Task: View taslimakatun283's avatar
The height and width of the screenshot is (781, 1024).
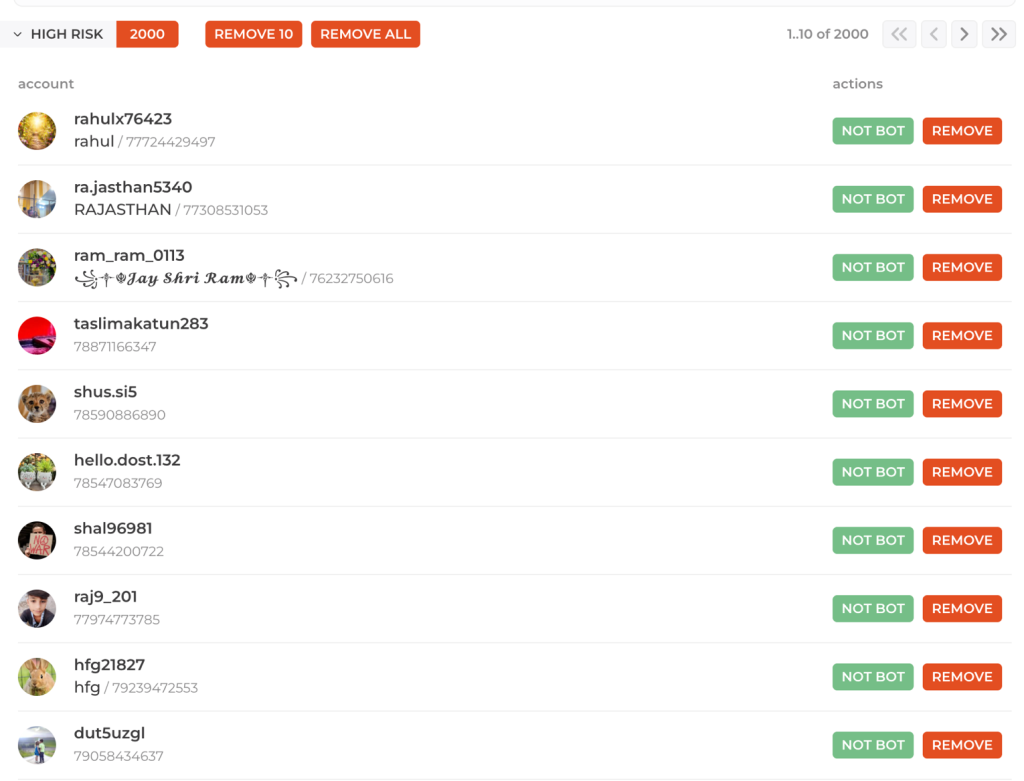Action: (x=37, y=335)
